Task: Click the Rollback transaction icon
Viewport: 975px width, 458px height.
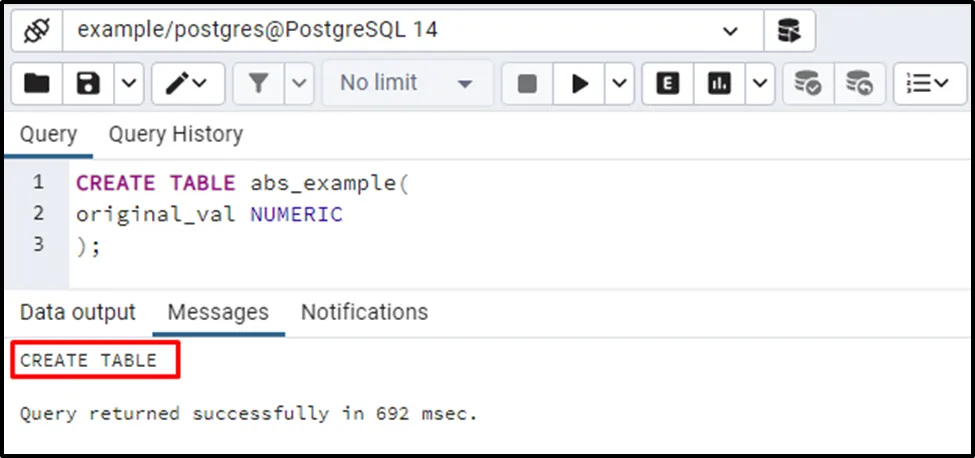Action: pos(859,84)
